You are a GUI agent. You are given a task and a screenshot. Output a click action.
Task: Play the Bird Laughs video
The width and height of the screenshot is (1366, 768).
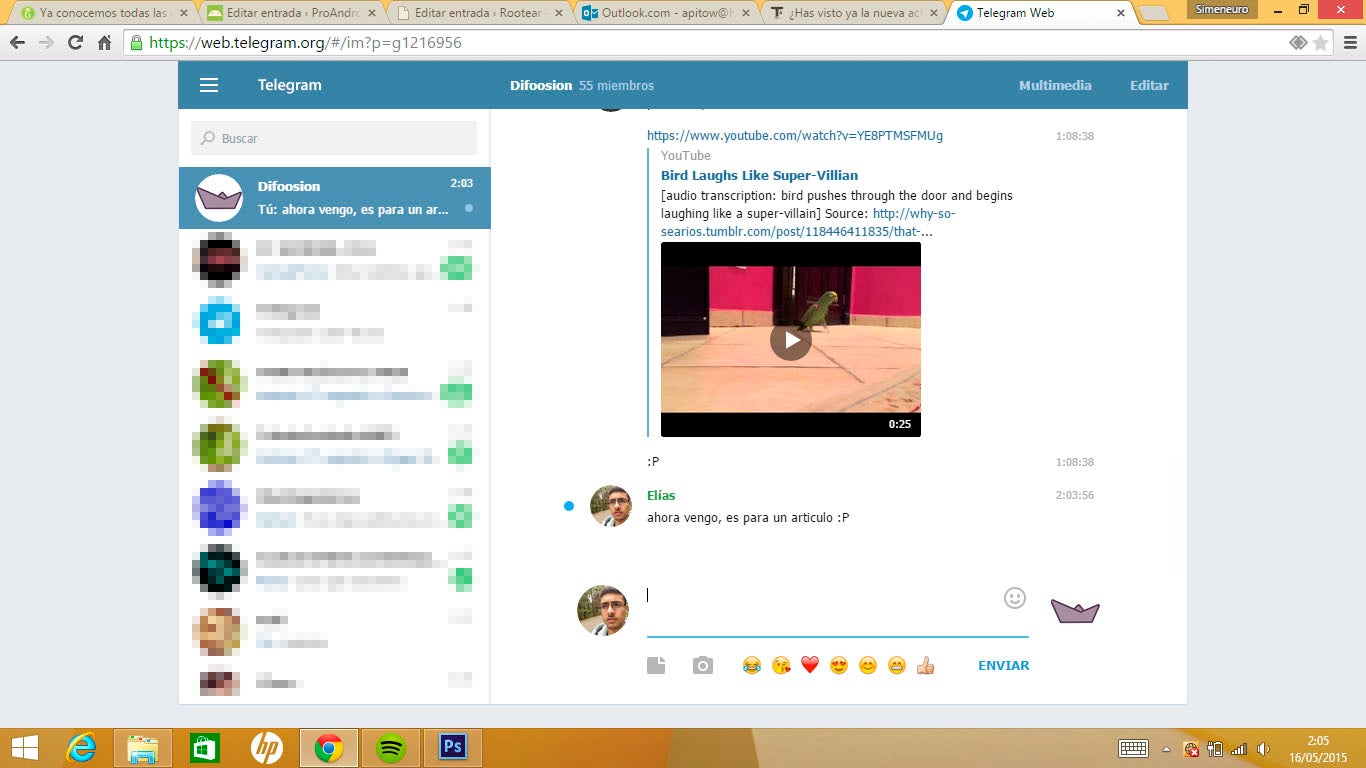click(791, 340)
